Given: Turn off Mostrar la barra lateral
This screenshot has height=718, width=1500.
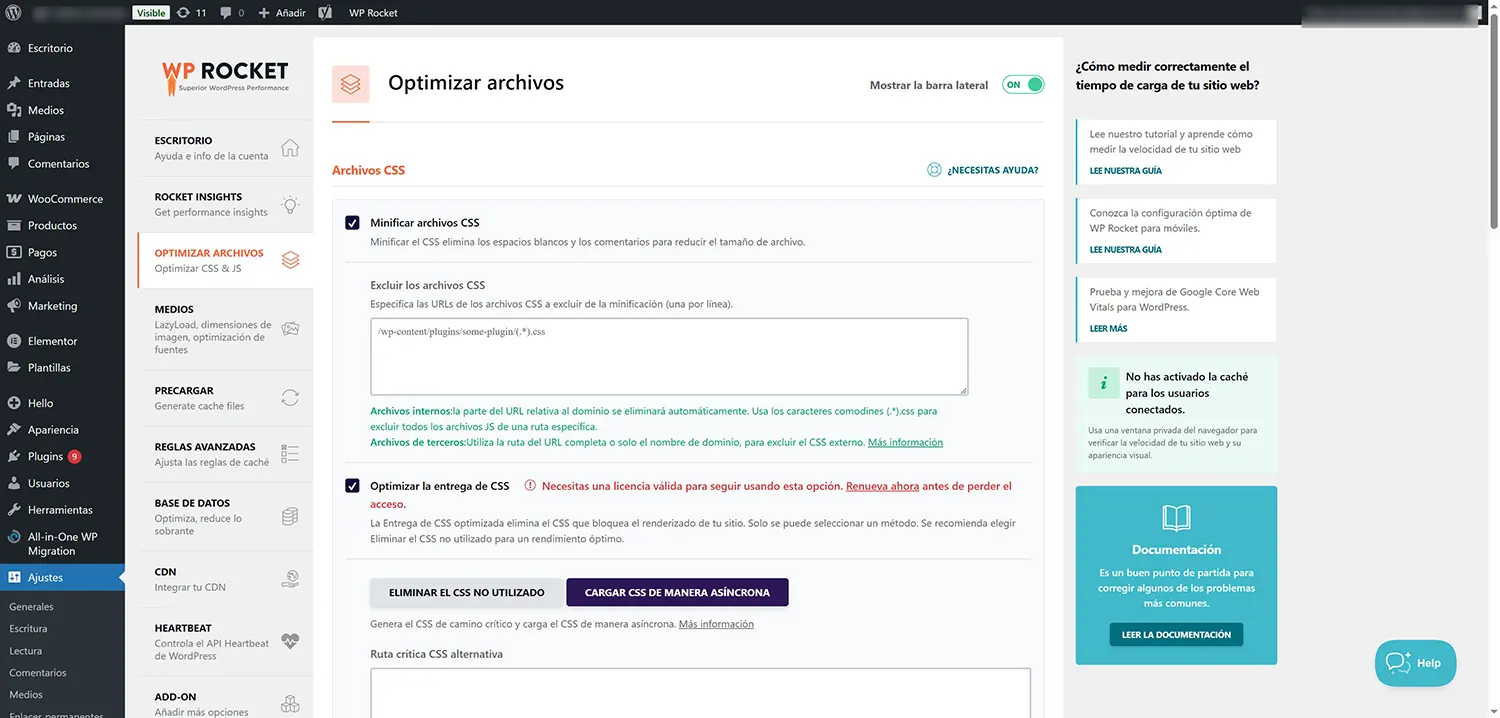Looking at the screenshot, I should point(1022,85).
